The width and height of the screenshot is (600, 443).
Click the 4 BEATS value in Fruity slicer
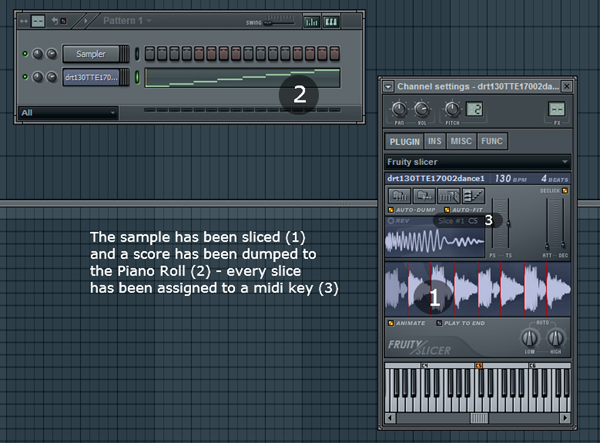coord(554,179)
